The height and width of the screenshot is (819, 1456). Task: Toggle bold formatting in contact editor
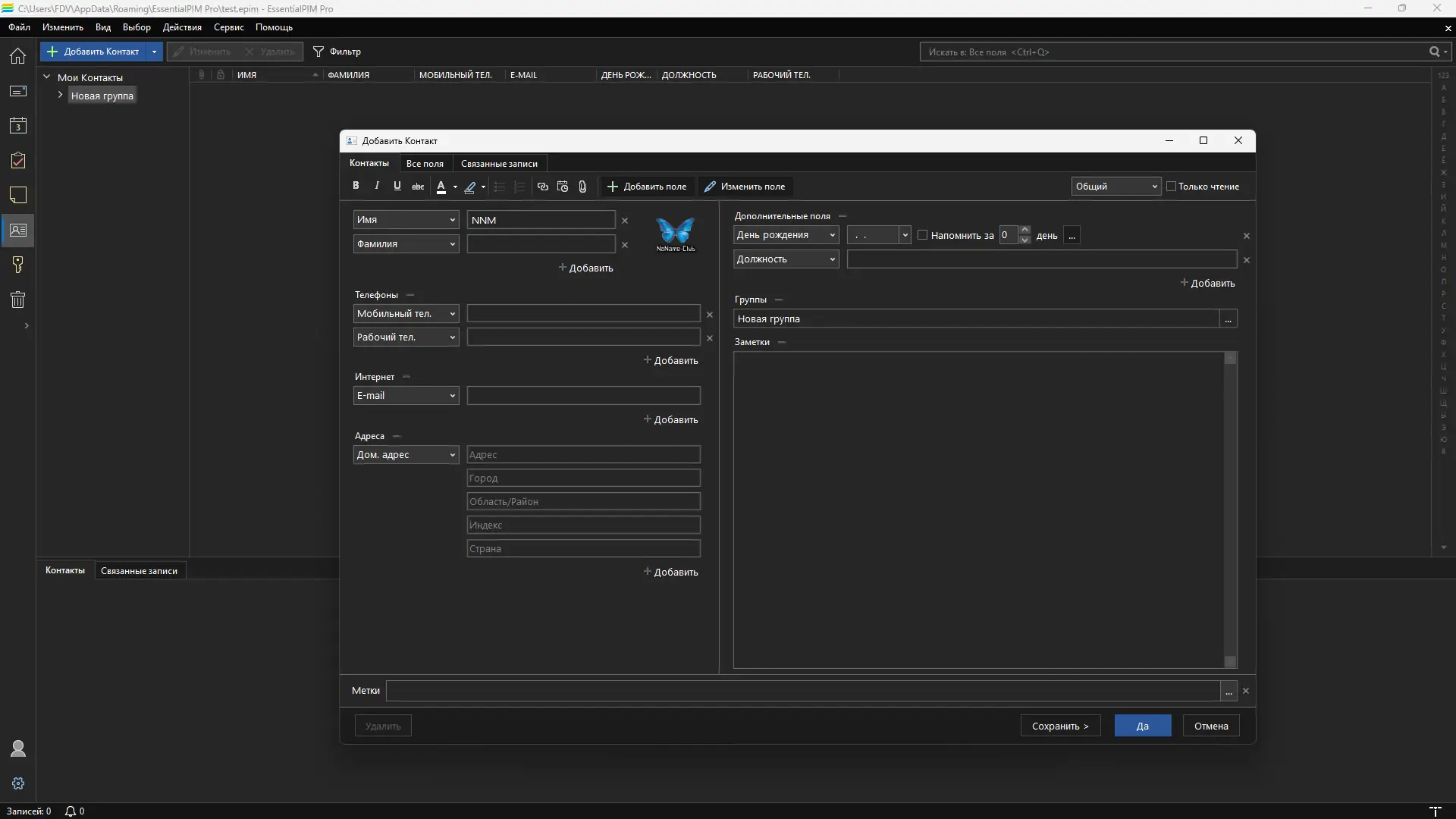[x=356, y=186]
